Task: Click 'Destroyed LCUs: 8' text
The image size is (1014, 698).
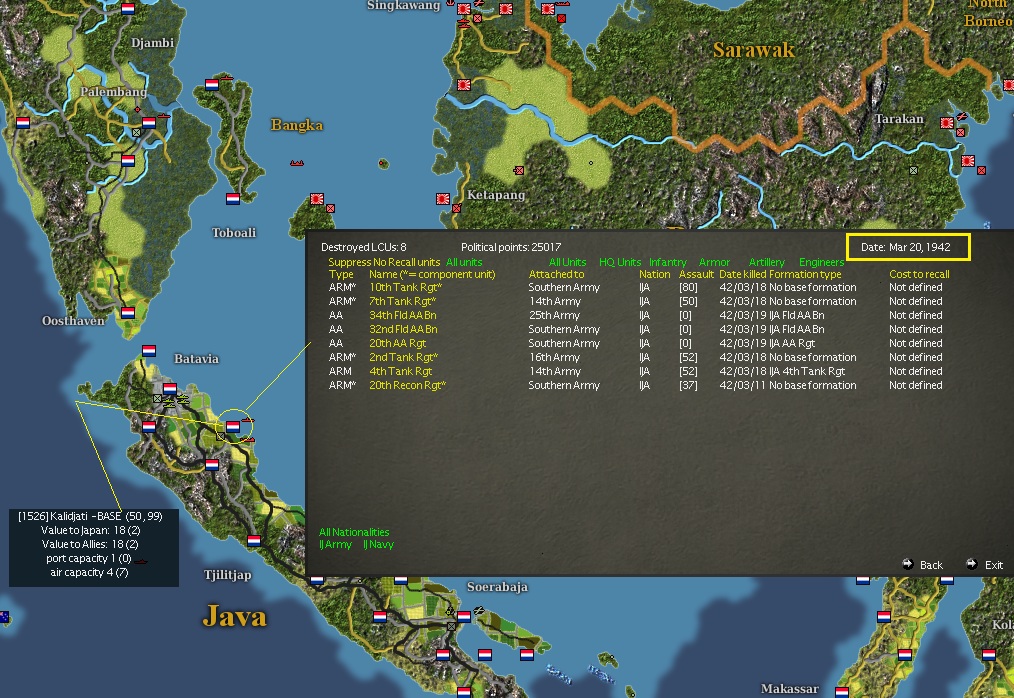Action: point(363,247)
